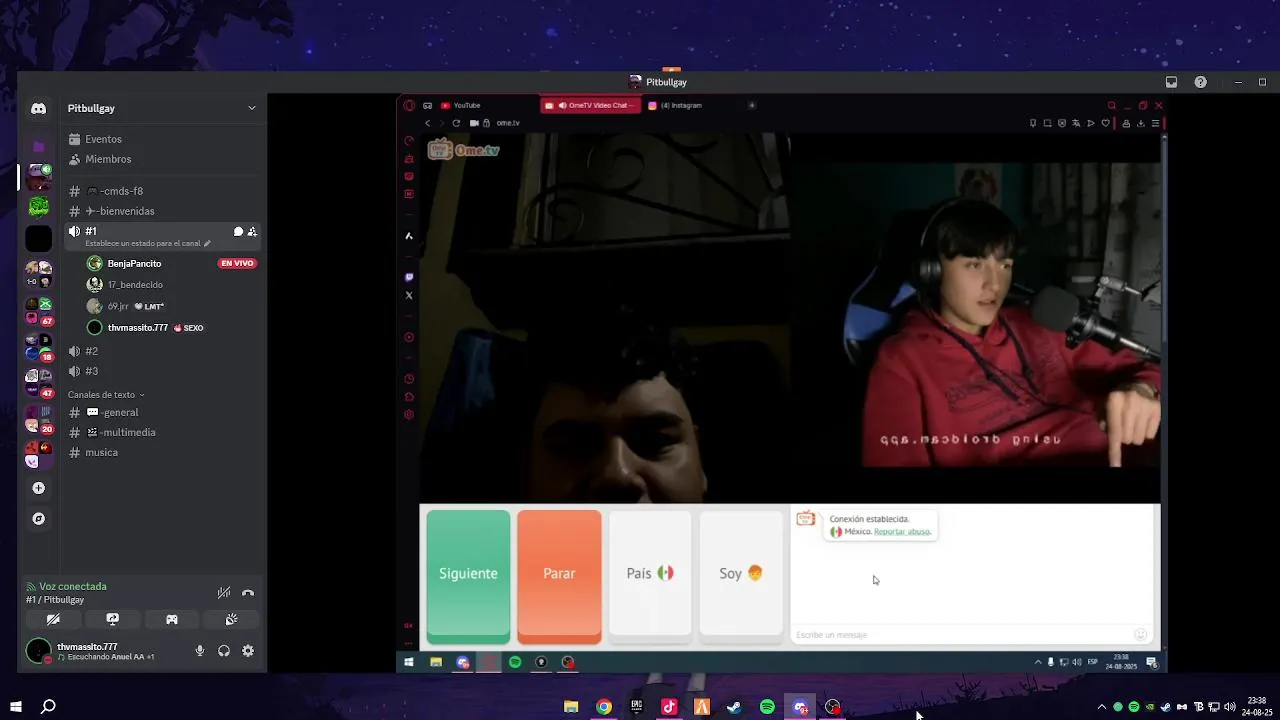Open server folder with 67 badge
The image size is (1280, 720).
[x=38, y=311]
